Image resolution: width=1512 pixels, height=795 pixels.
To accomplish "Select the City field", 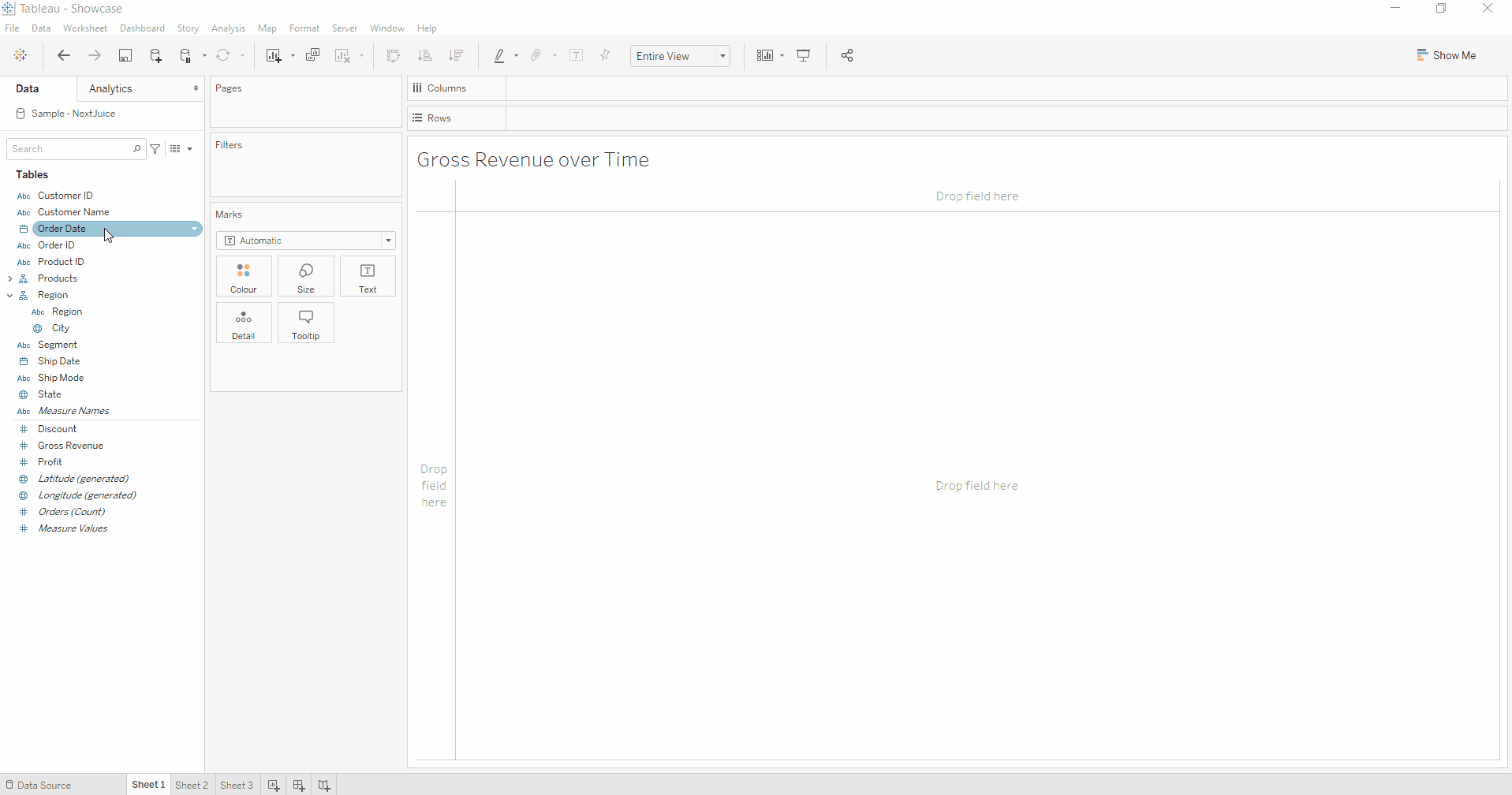I will coord(61,328).
